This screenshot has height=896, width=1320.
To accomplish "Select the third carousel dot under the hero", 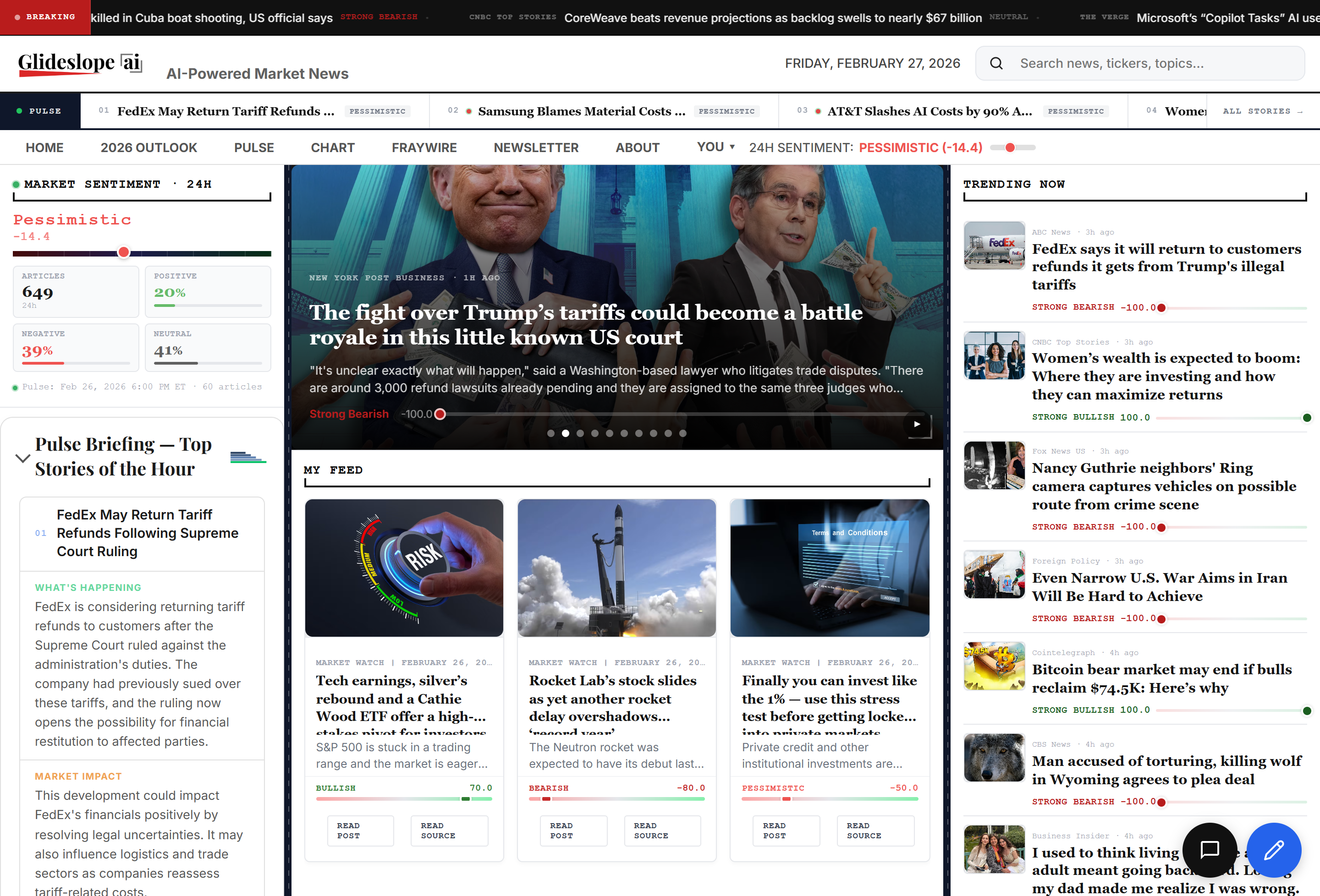I will tap(580, 433).
